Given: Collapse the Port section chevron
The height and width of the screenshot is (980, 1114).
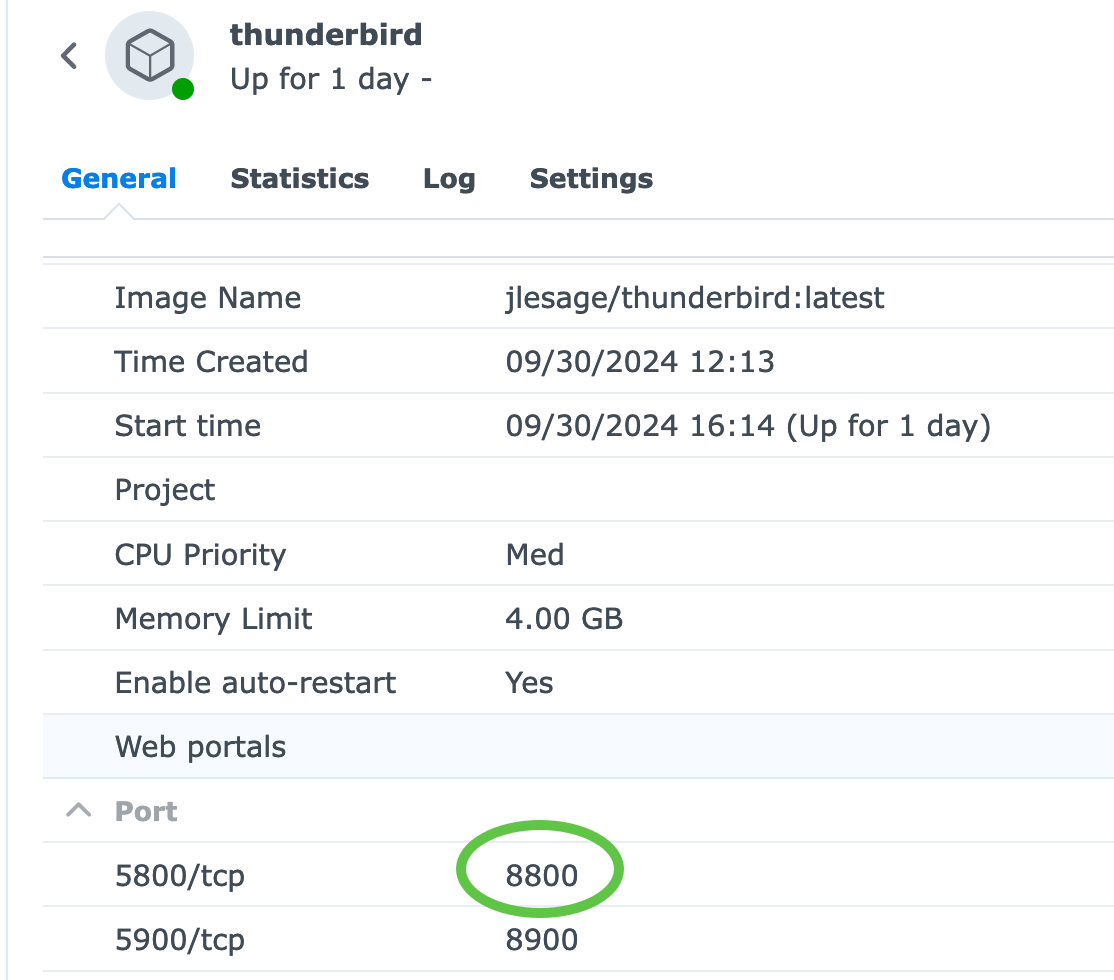Looking at the screenshot, I should 79,810.
